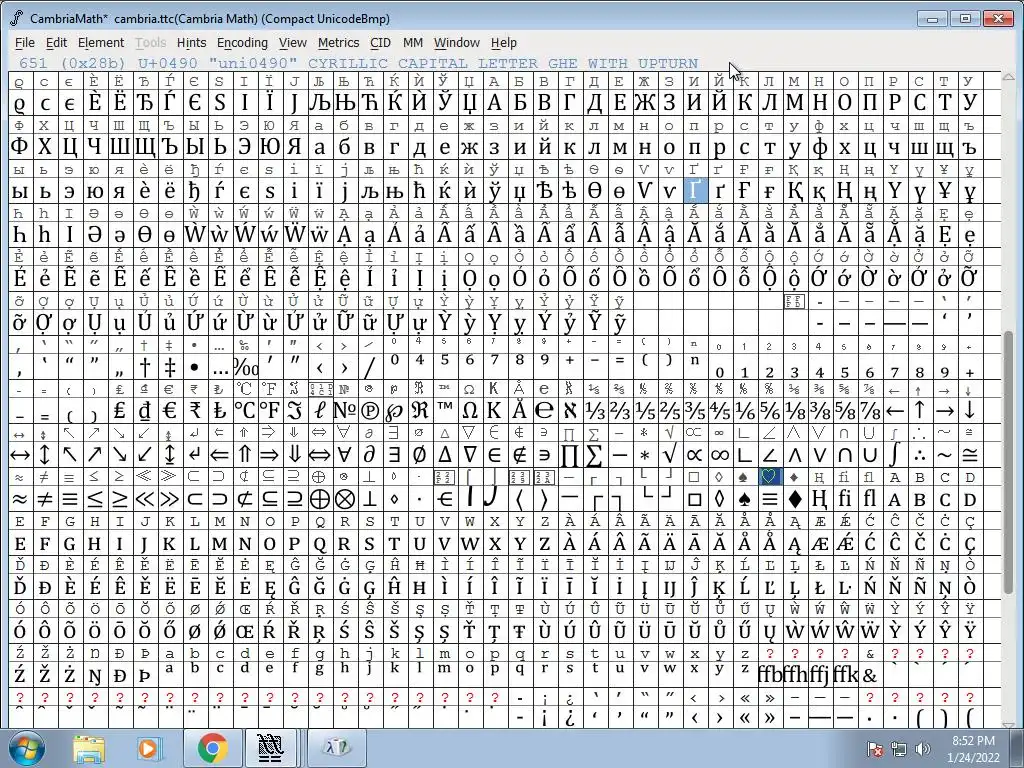Viewport: 1024px width, 768px height.
Task: Select the per mille ‰ glyph cell
Action: click(x=245, y=367)
